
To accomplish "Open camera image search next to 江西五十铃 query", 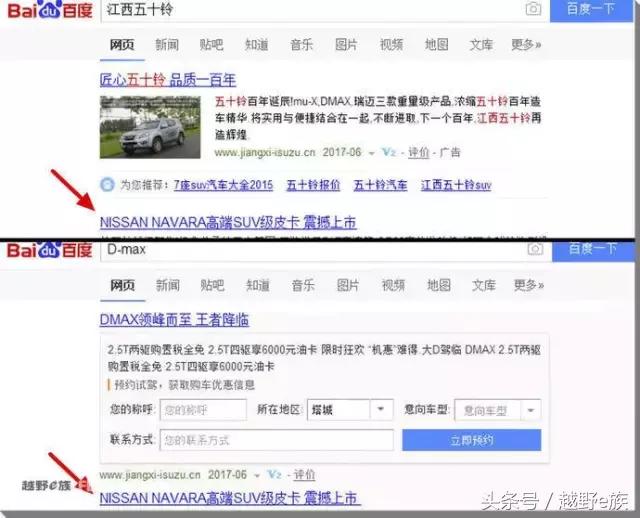I will tap(533, 9).
